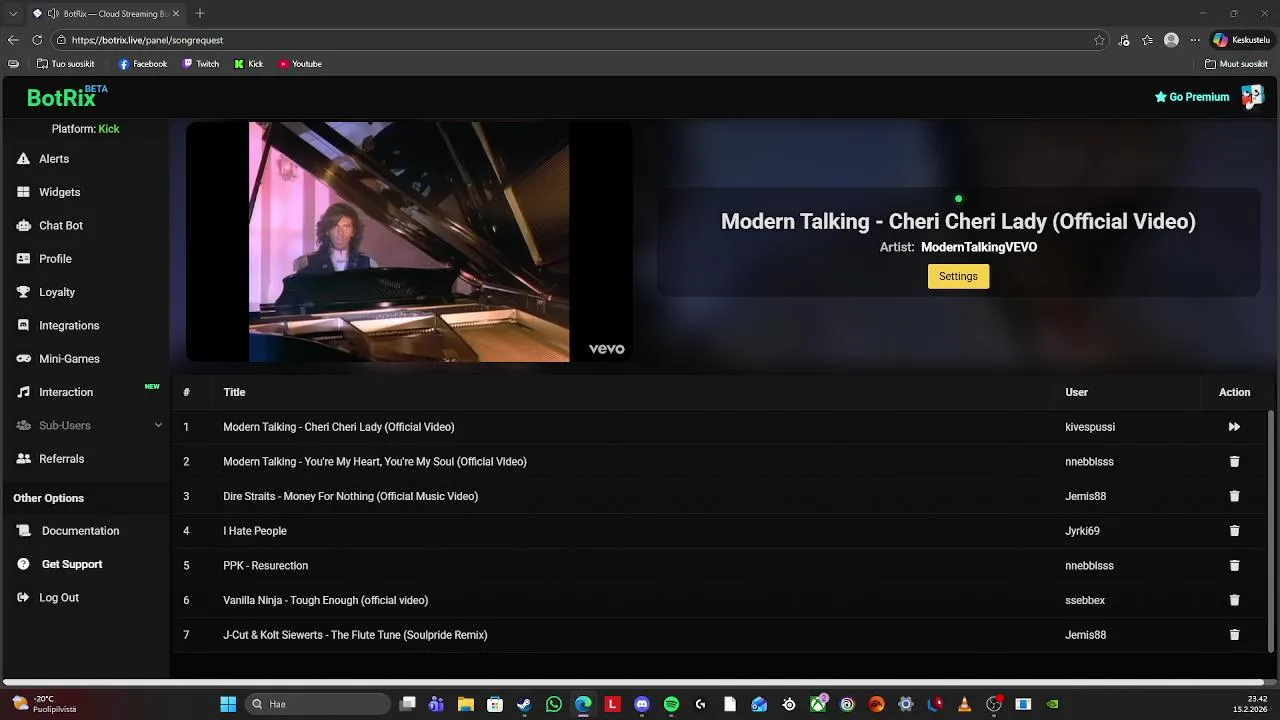This screenshot has height=720, width=1280.
Task: Open the Keskustelu Copilot button
Action: click(1241, 40)
